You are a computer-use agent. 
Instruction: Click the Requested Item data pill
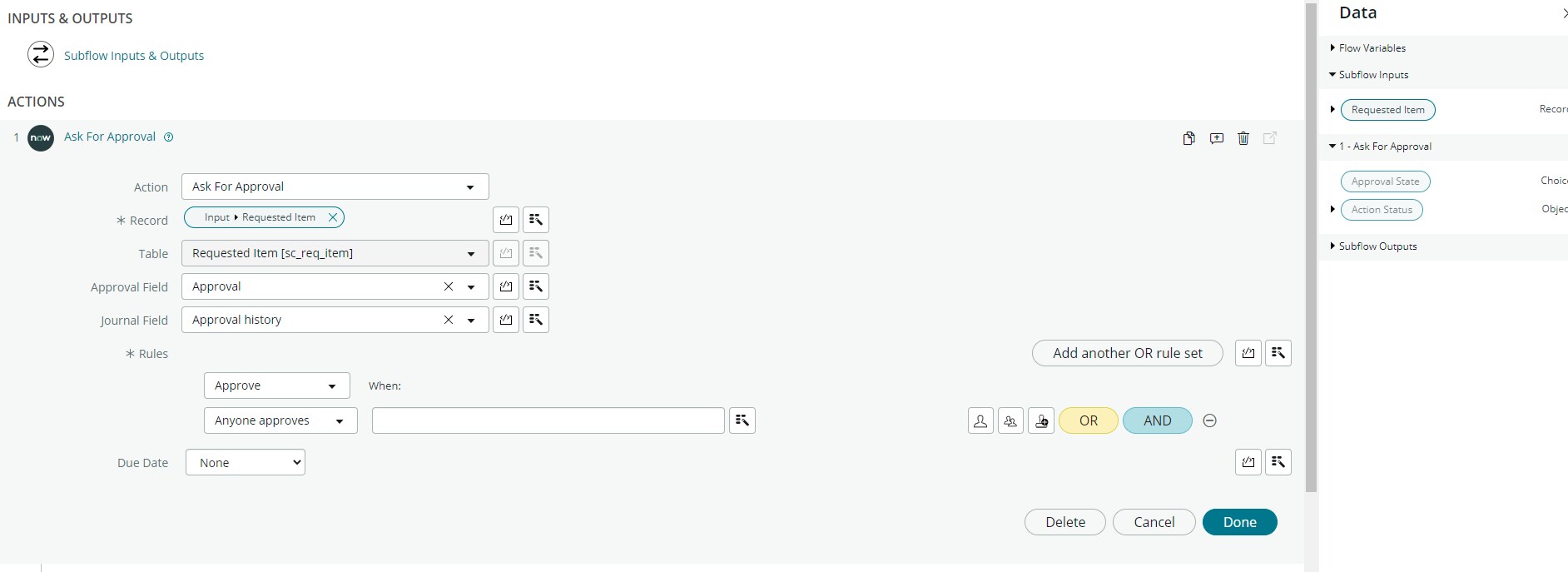click(x=1387, y=110)
